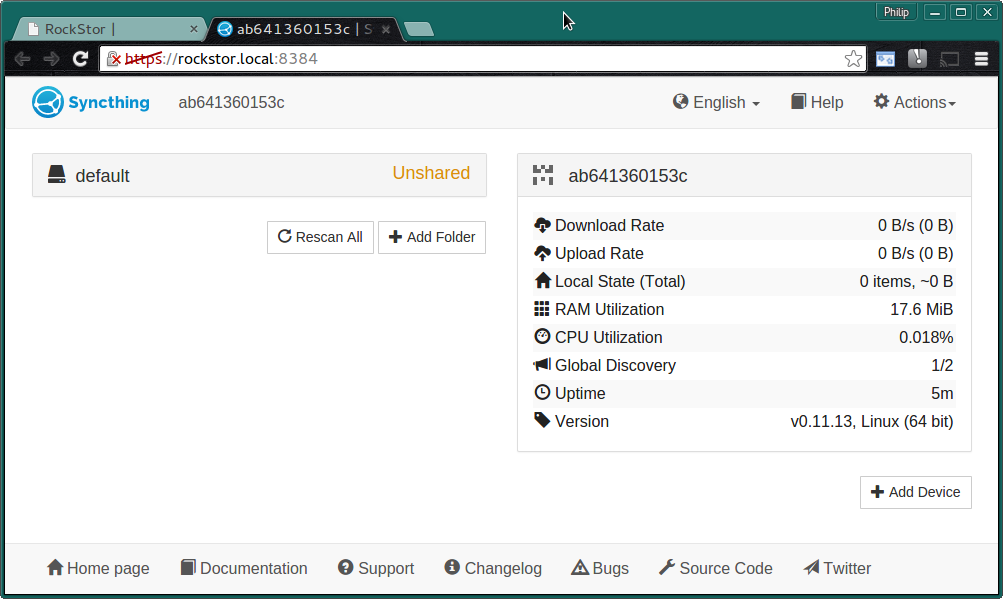Open the English language dropdown
Image resolution: width=1003 pixels, height=599 pixels.
click(716, 102)
